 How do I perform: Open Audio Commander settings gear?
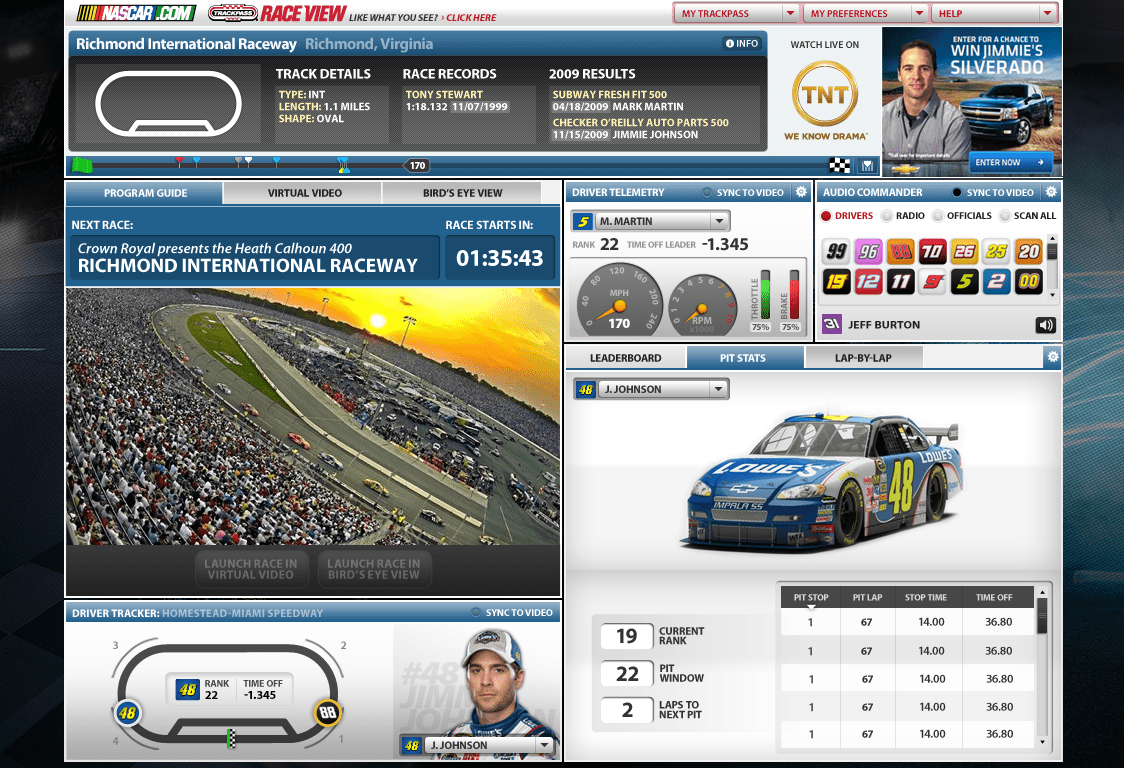(1051, 192)
